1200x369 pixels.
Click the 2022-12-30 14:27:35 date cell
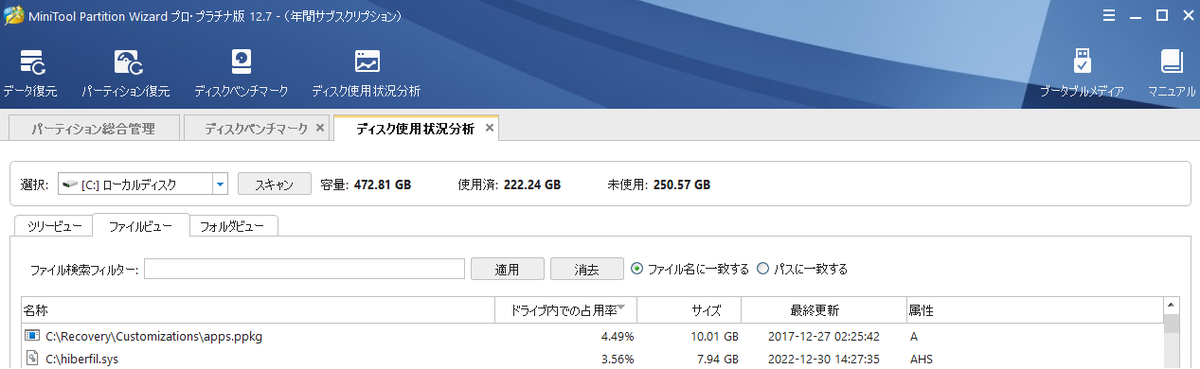823,358
